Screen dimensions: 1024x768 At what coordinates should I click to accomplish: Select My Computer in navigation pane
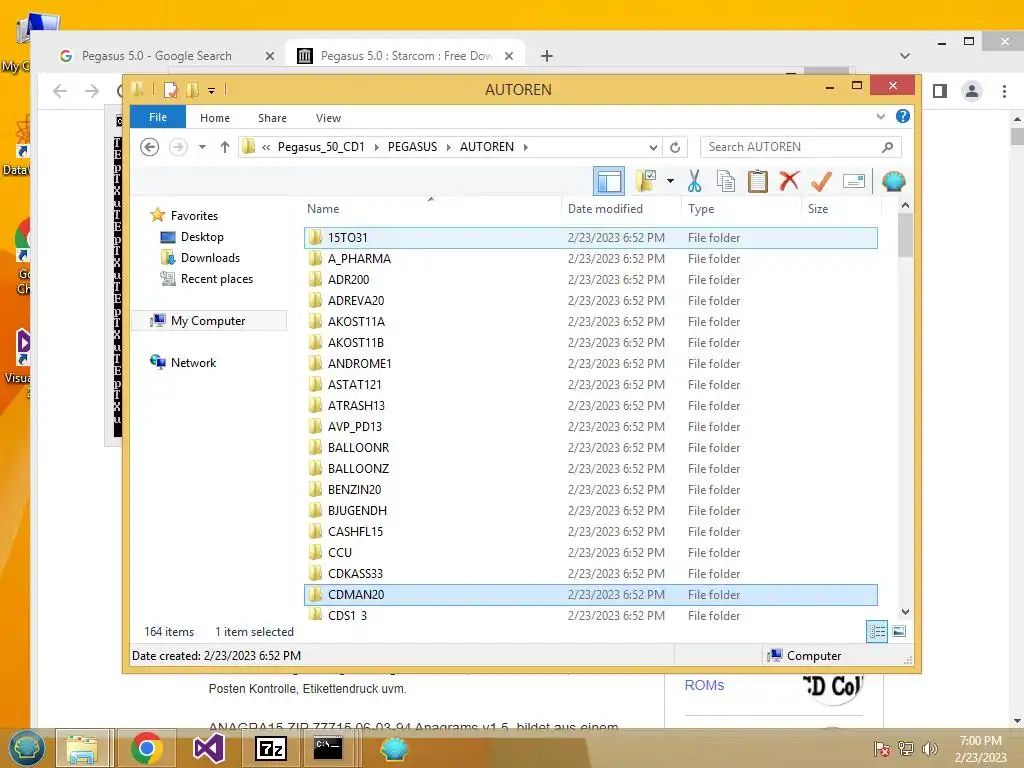208,321
